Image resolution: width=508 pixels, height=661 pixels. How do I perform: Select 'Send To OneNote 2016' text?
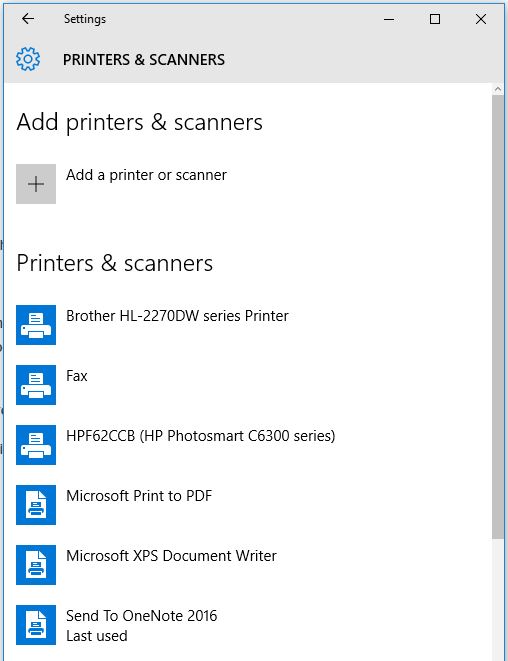(x=142, y=615)
